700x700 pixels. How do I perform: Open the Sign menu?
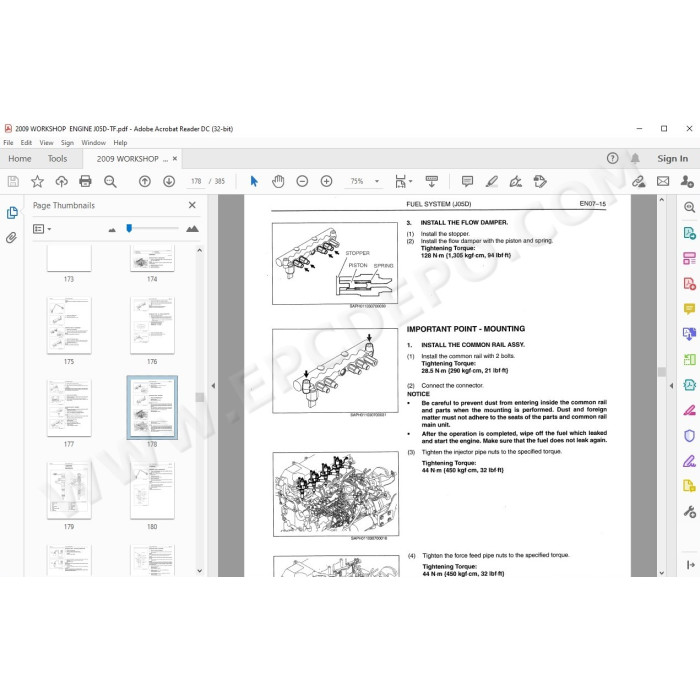pyautogui.click(x=67, y=143)
